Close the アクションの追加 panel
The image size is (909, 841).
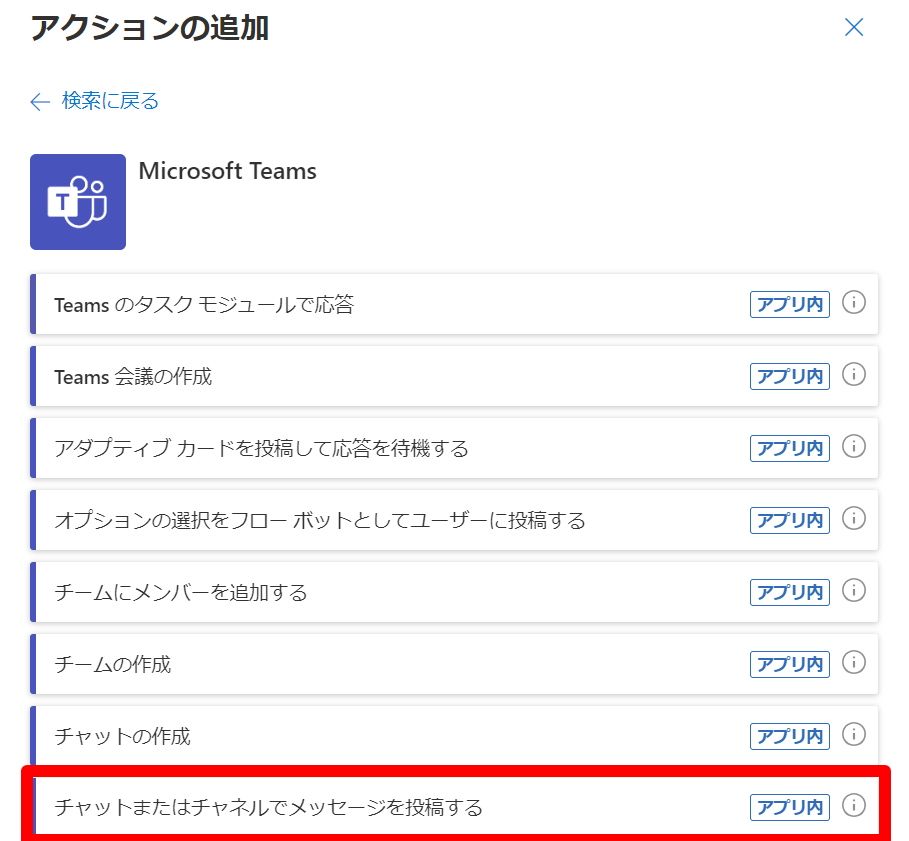pos(853,28)
